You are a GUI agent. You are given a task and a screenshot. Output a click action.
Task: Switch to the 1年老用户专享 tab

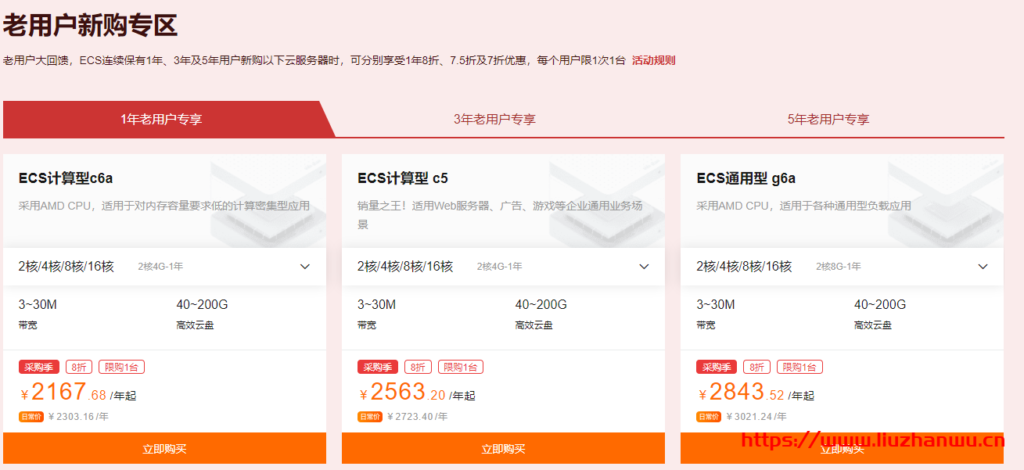click(x=161, y=119)
